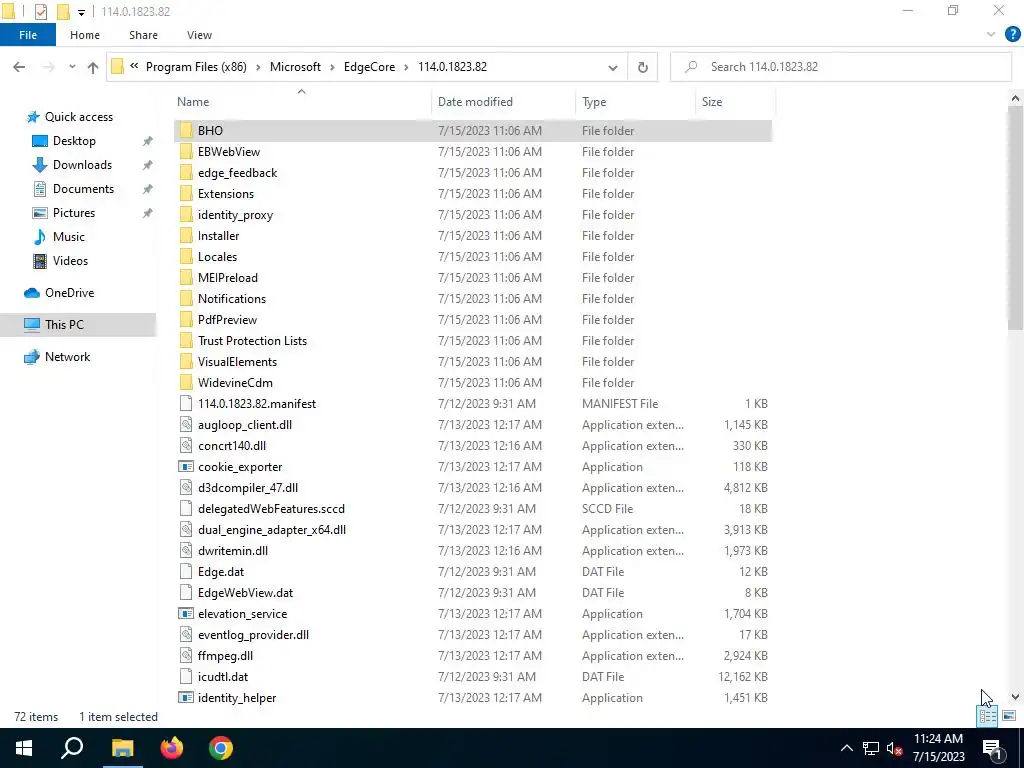Select the ffmpeg.dll file icon
Viewport: 1024px width, 768px height.
(186, 656)
